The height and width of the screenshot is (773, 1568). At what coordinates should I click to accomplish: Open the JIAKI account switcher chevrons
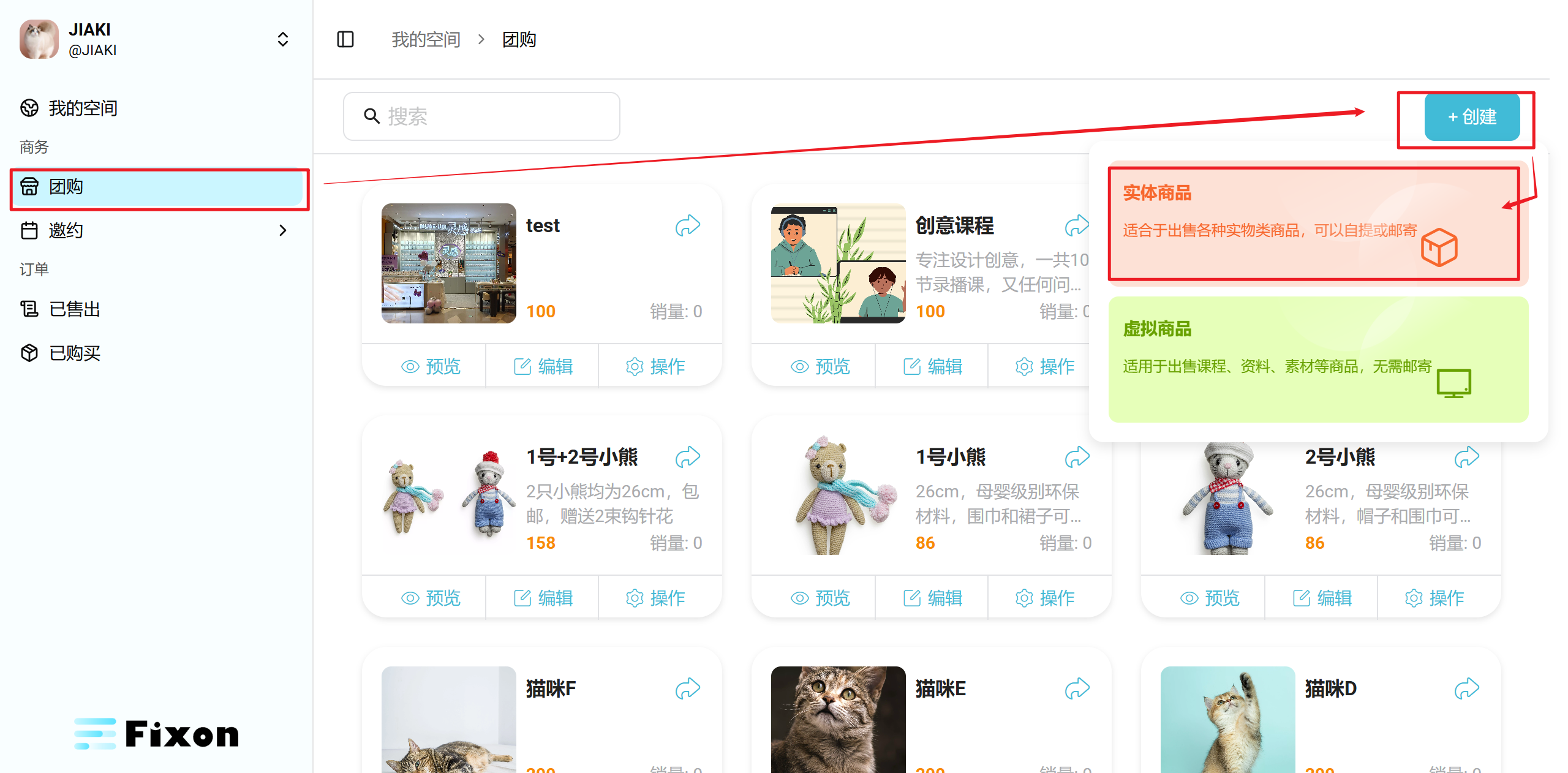point(282,40)
